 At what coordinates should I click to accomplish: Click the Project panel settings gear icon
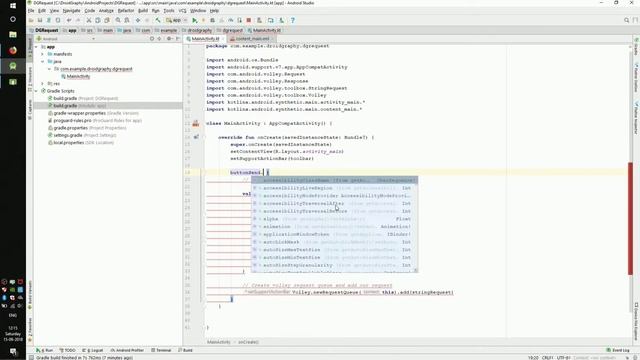[169, 39]
